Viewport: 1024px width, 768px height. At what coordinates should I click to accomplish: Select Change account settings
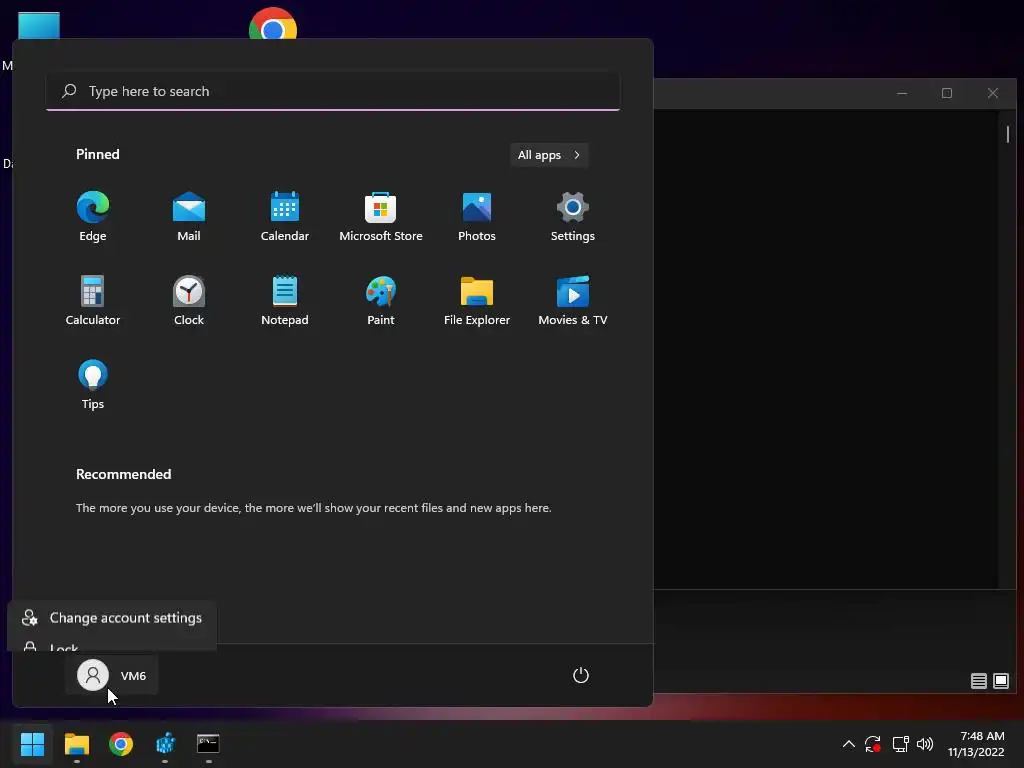click(x=112, y=618)
